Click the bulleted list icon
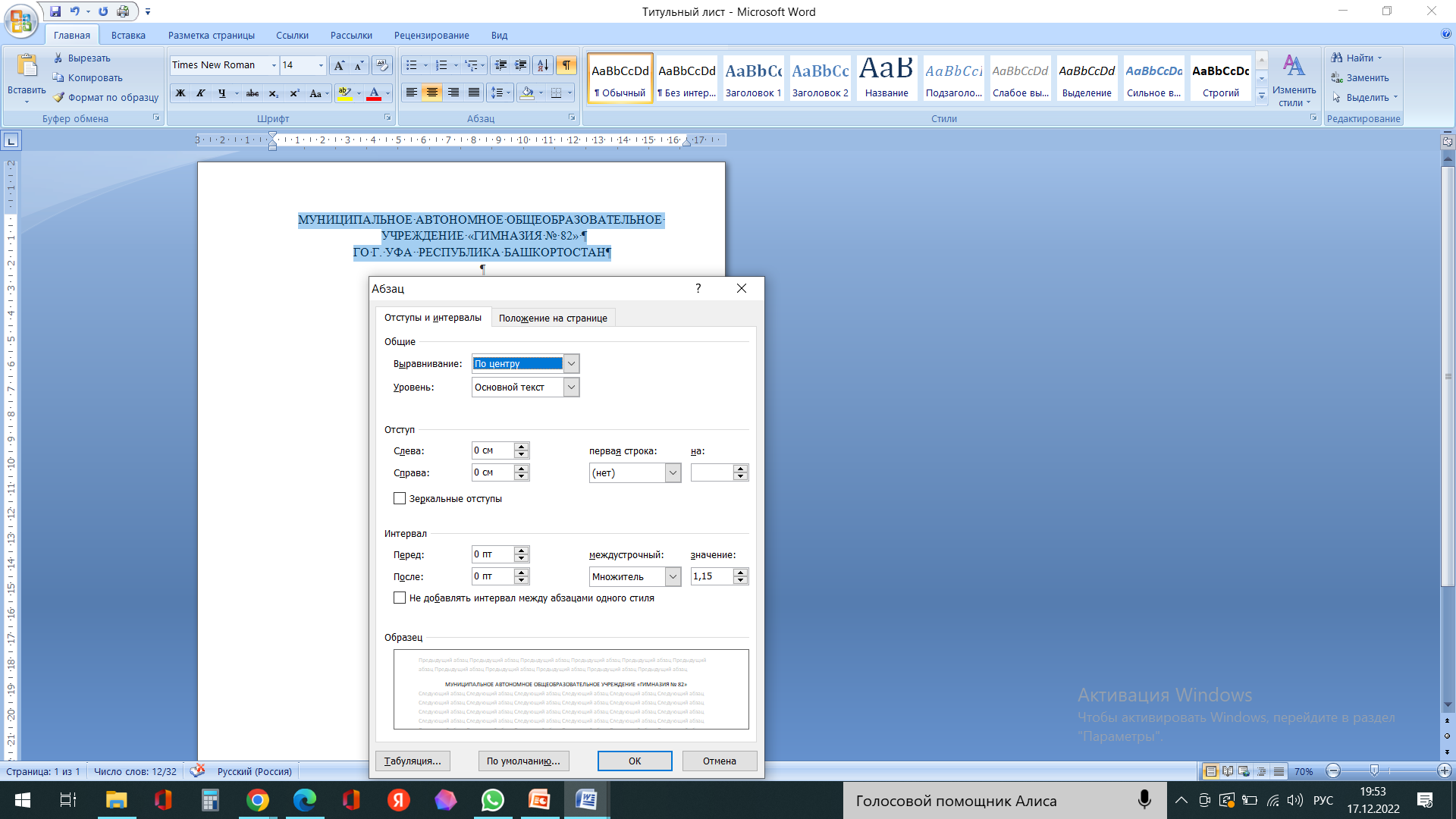The width and height of the screenshot is (1456, 819). 411,65
